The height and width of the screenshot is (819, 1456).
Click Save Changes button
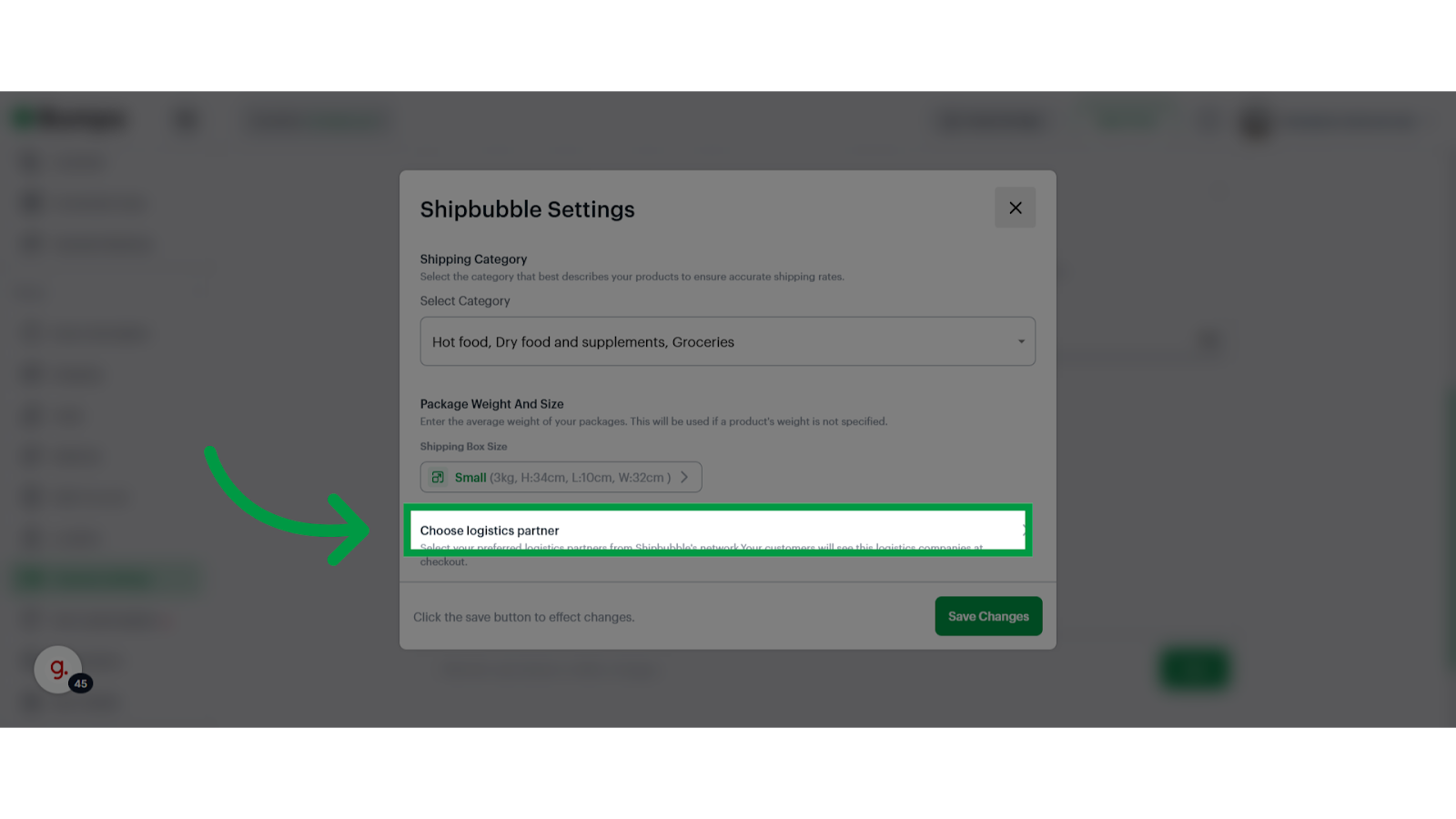tap(988, 616)
